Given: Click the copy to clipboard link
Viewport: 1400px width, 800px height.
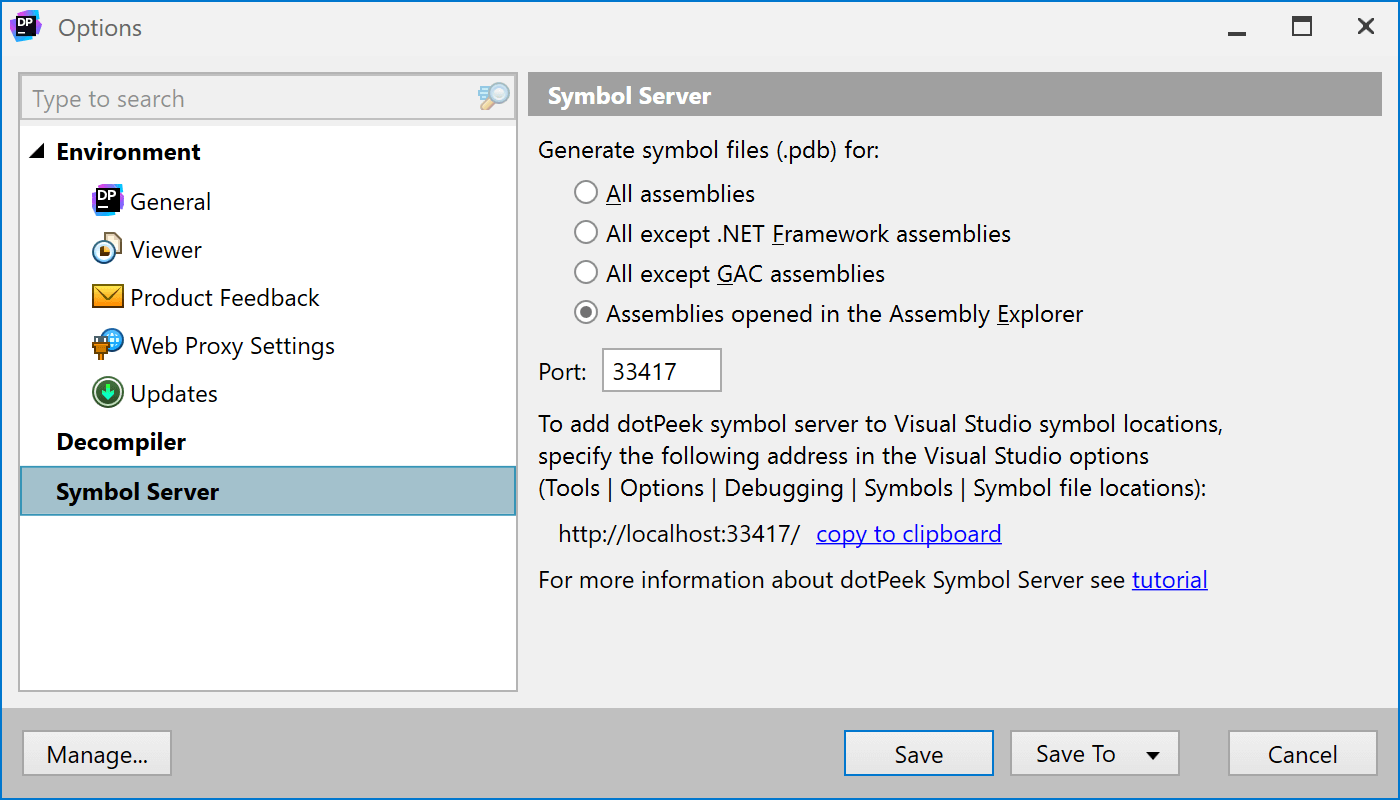Looking at the screenshot, I should coord(909,534).
